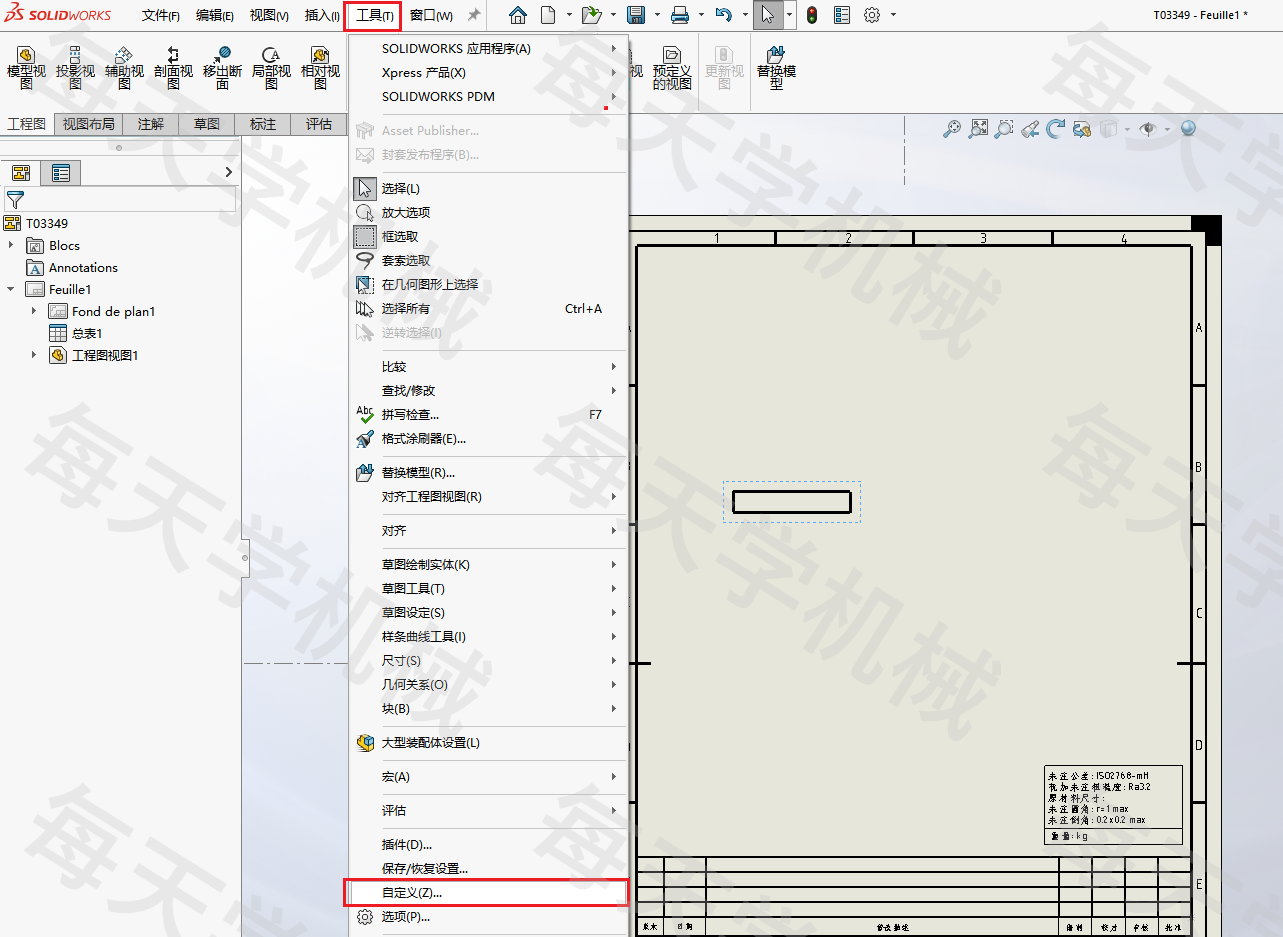Choose 大型装配体设置(L) menu item
Image resolution: width=1283 pixels, height=937 pixels.
[x=487, y=742]
